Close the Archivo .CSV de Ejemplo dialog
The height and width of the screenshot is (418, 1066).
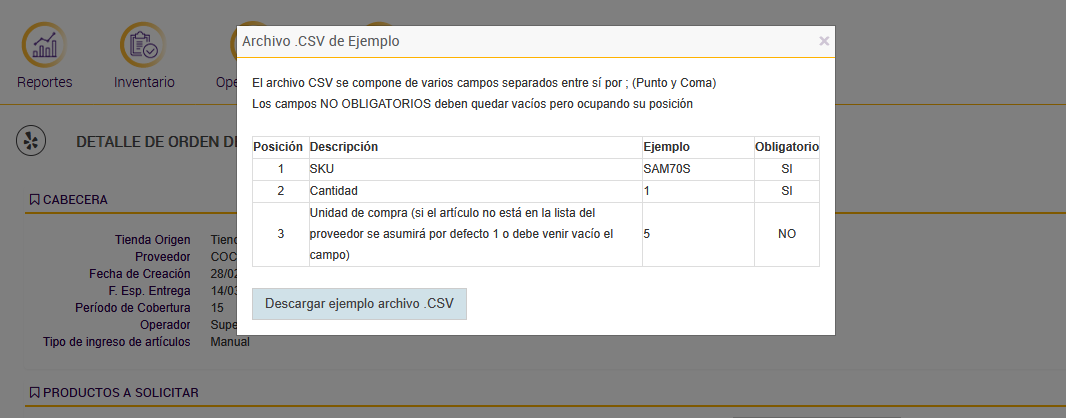coord(824,41)
